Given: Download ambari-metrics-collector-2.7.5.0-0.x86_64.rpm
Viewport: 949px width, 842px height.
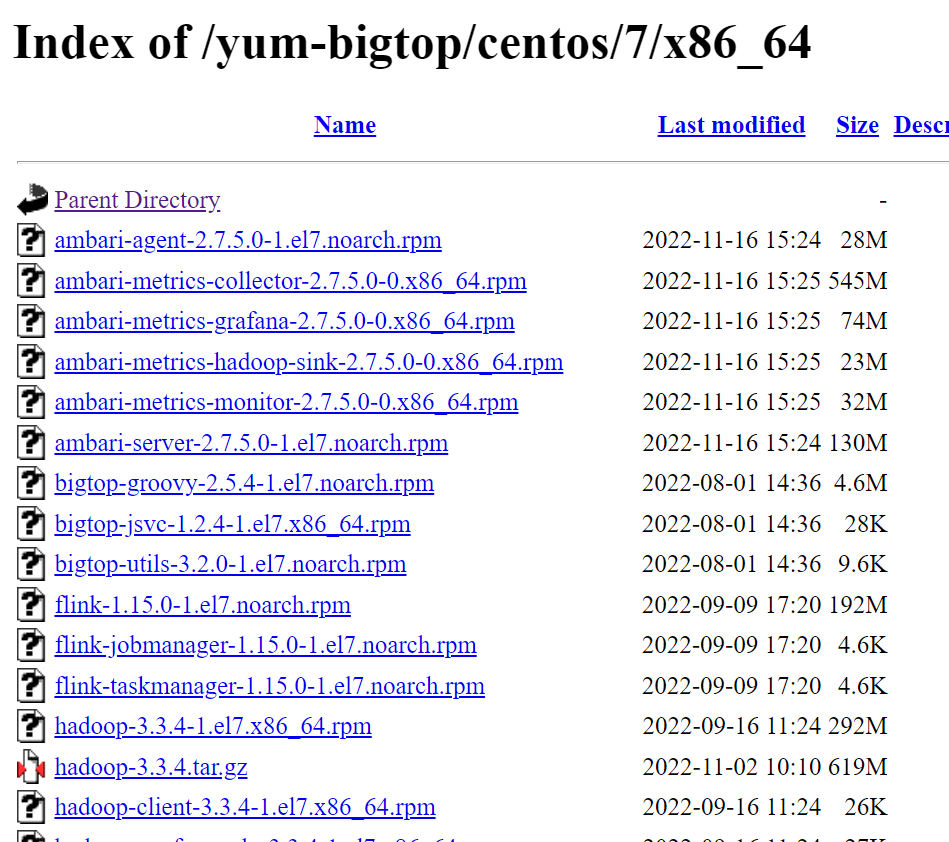Looking at the screenshot, I should 291,281.
